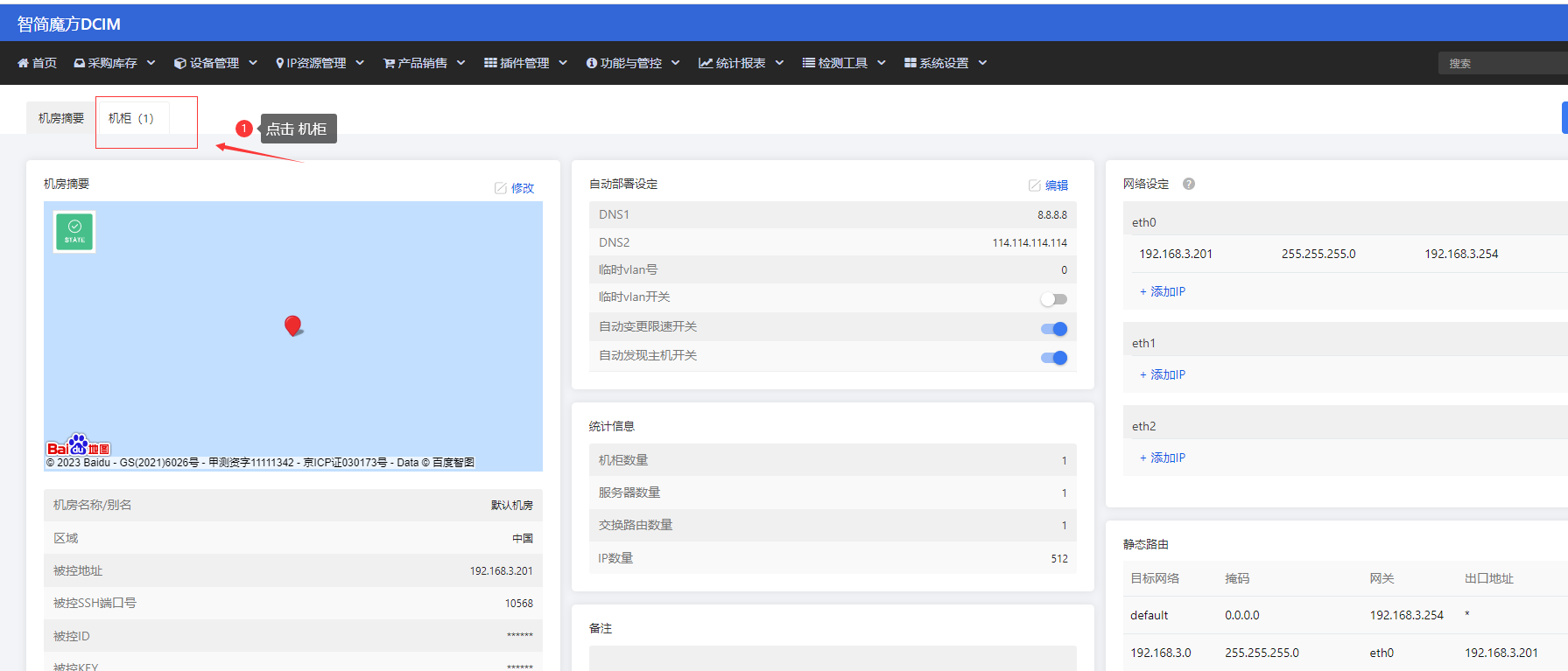
Task: Select eth0 netmask 255.255.255.0
Action: (1318, 254)
